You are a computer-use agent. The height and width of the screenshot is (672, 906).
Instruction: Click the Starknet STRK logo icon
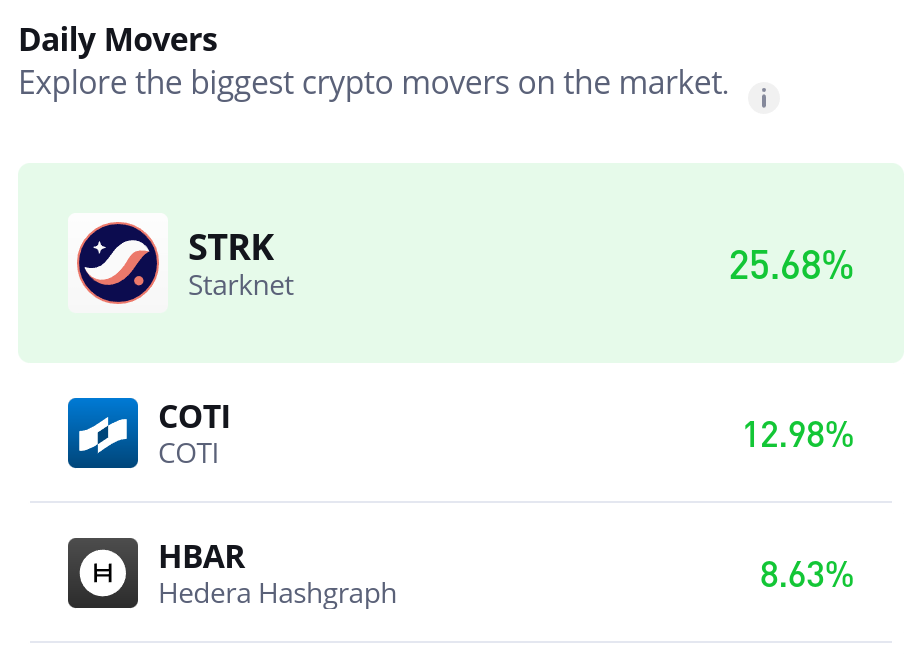click(x=118, y=263)
